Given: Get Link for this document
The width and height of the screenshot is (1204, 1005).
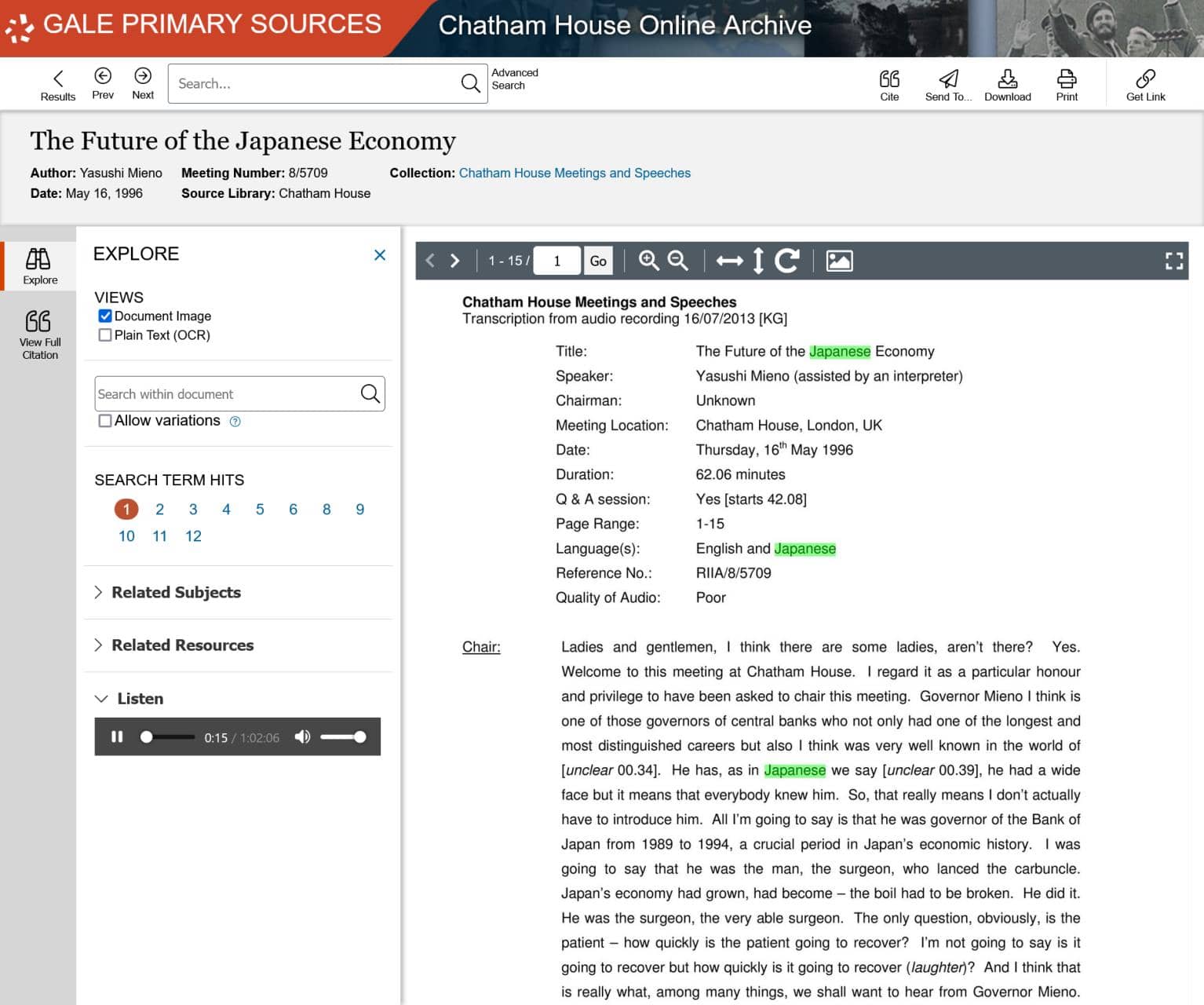Looking at the screenshot, I should point(1145,85).
